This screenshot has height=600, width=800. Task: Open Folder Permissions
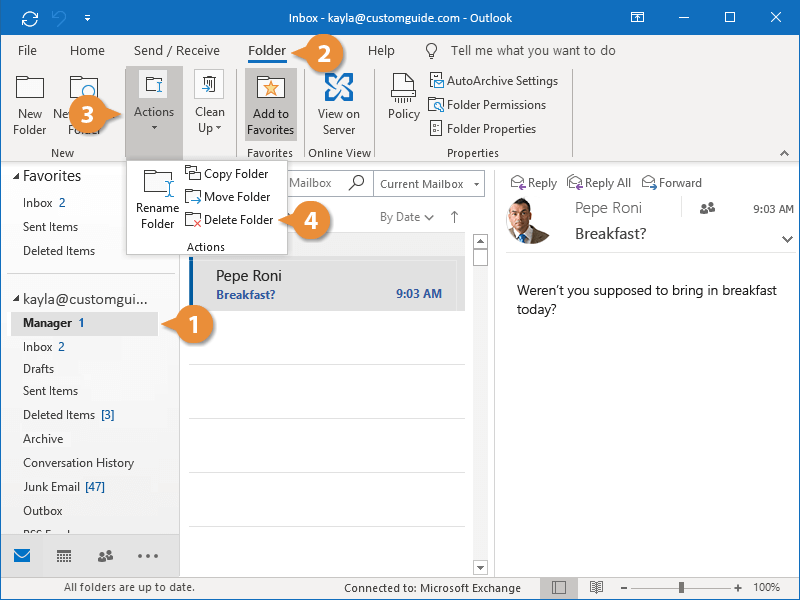coord(487,105)
